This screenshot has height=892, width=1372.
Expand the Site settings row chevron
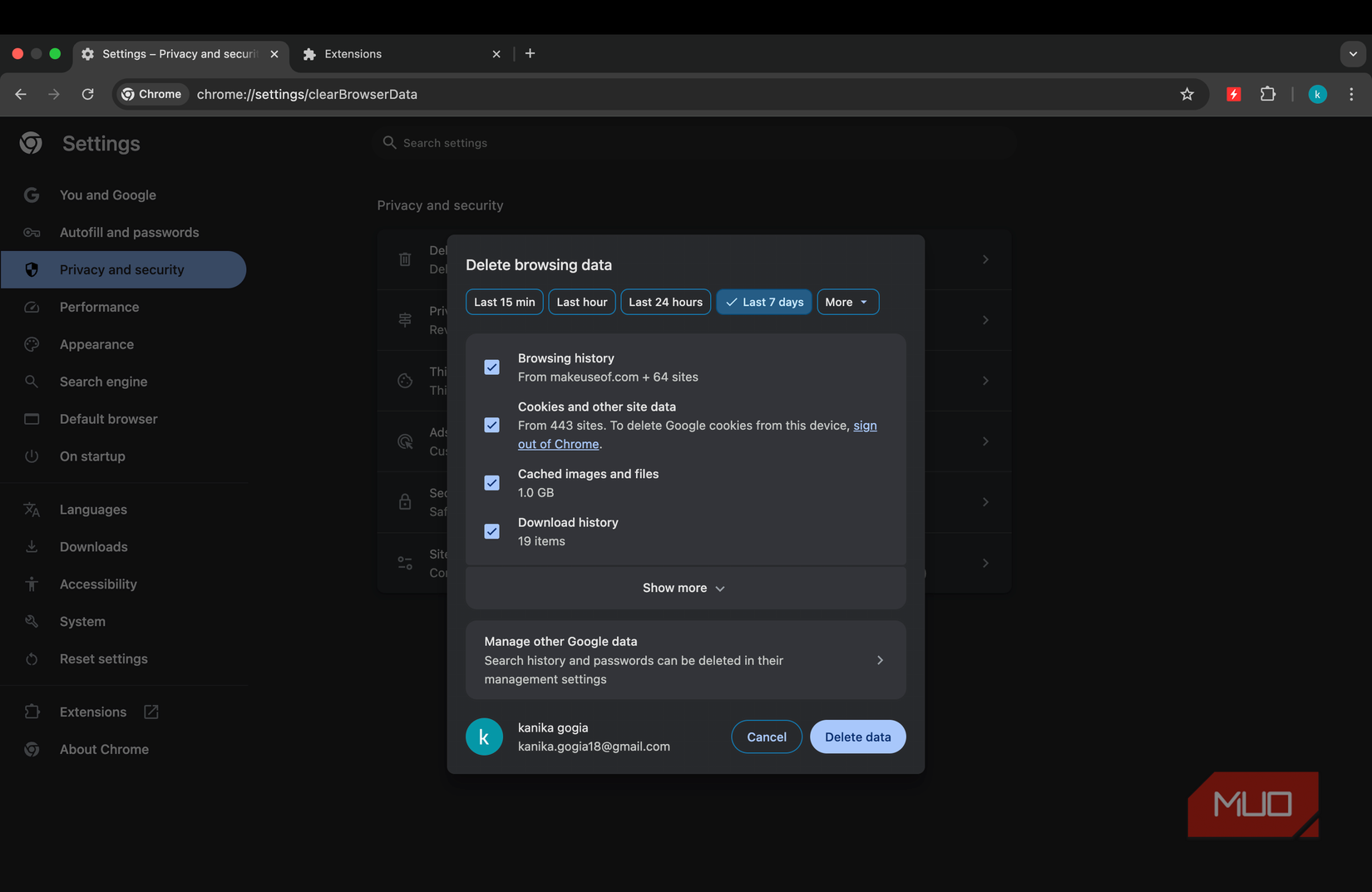coord(985,563)
